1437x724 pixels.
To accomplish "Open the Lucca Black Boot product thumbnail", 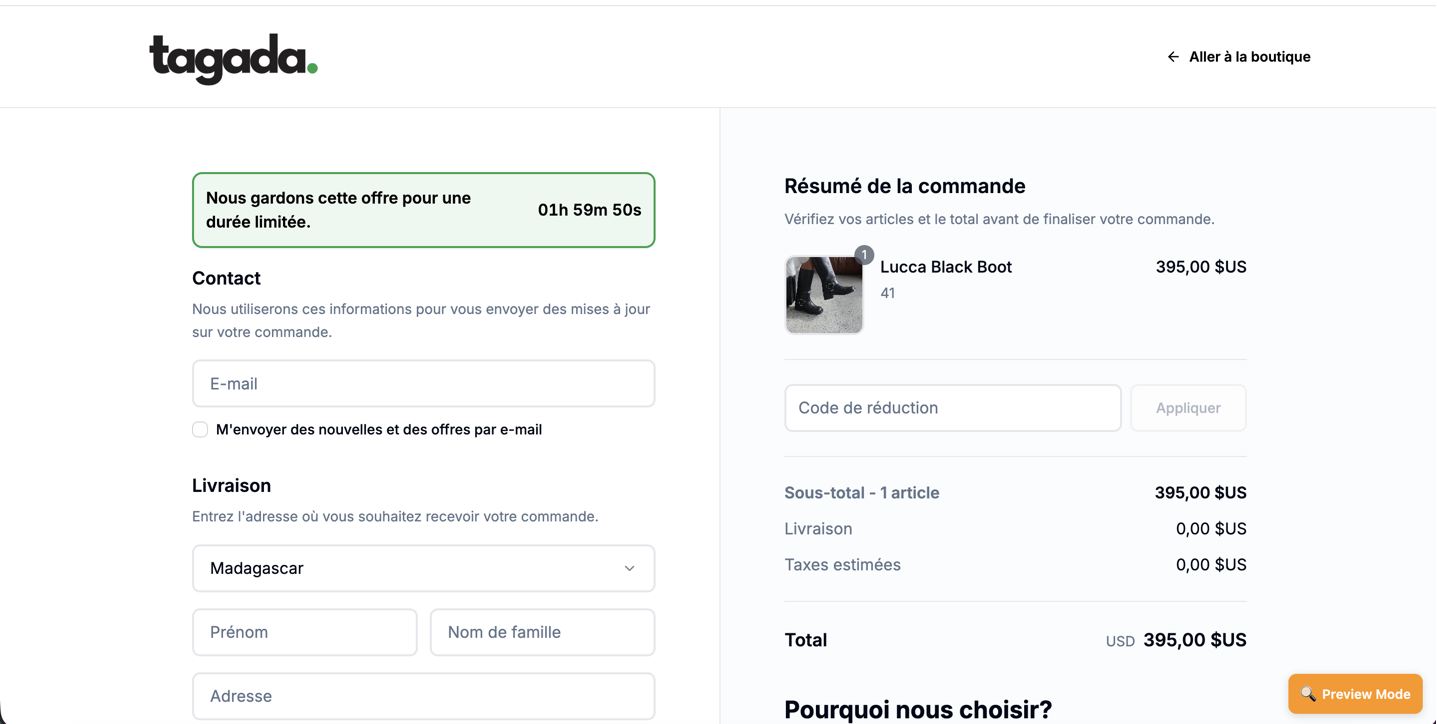I will [823, 295].
